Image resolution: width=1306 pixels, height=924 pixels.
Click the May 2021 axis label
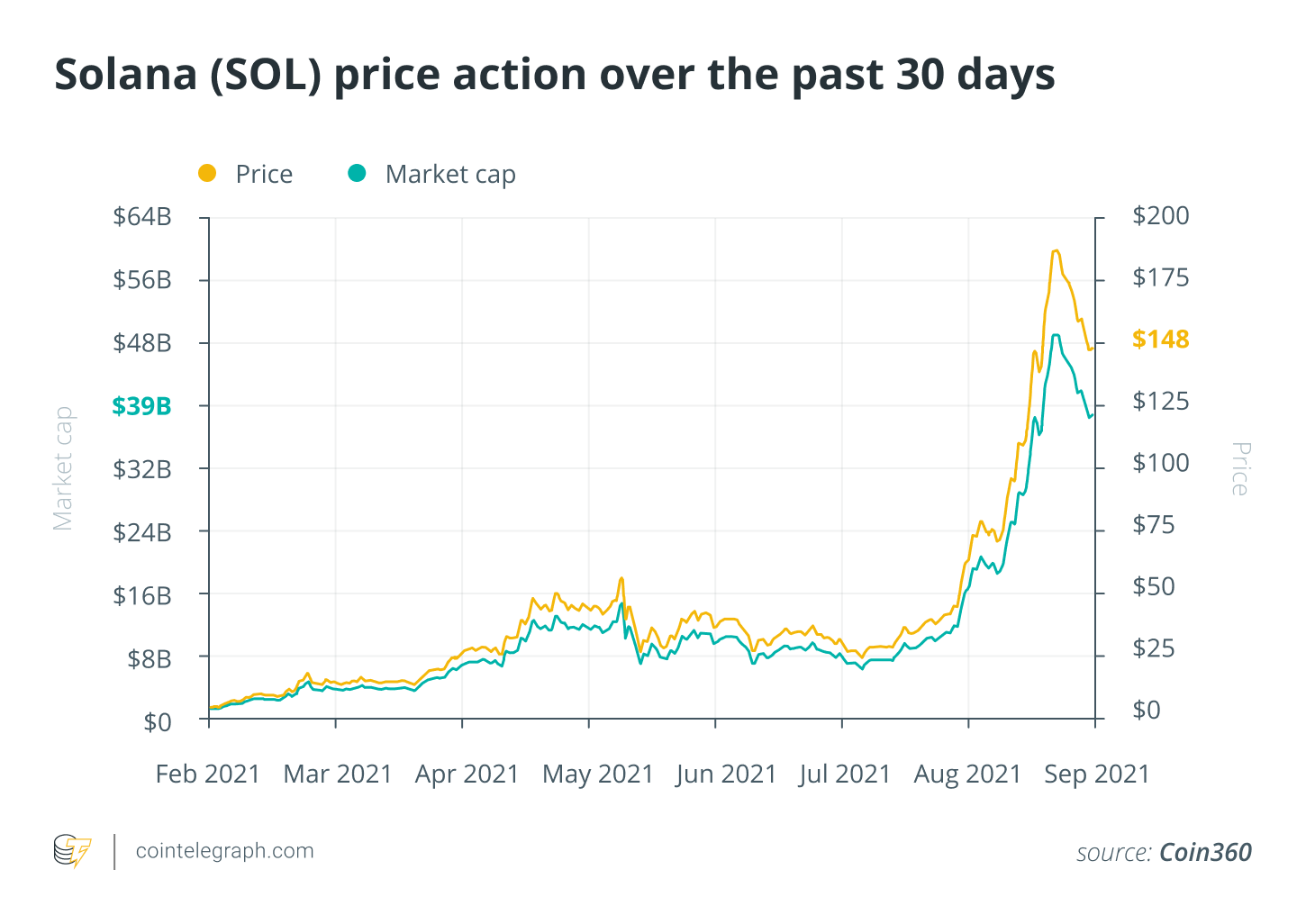(x=598, y=774)
